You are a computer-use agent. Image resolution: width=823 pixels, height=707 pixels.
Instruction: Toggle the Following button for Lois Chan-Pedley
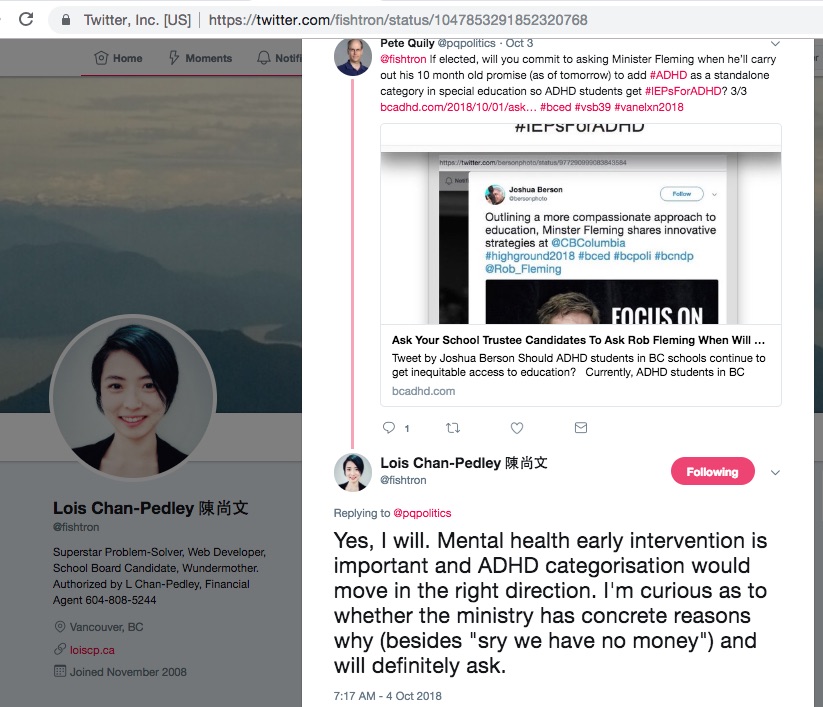pyautogui.click(x=712, y=471)
